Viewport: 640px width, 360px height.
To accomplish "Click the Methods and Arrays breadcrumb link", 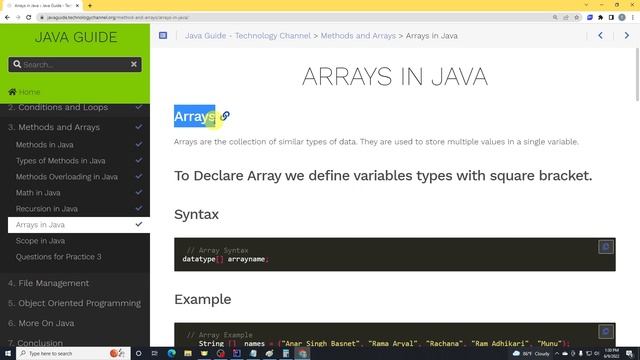I will point(358,36).
